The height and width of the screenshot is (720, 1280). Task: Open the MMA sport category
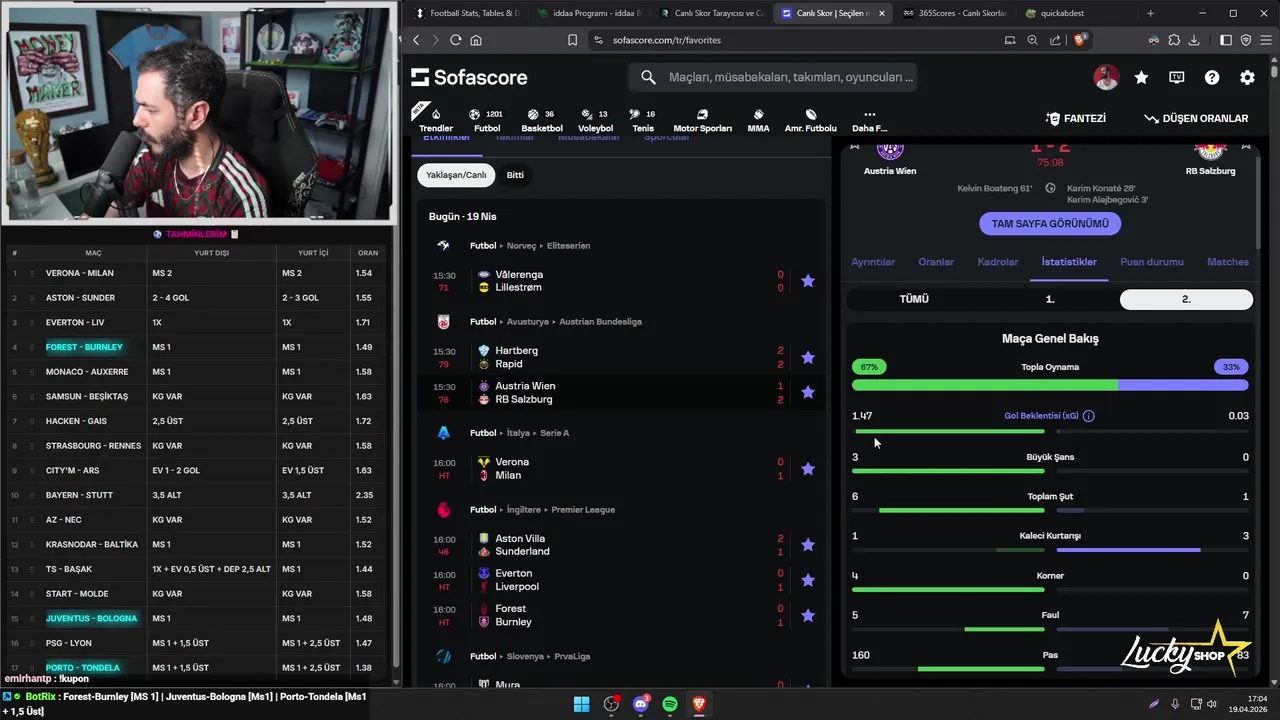758,120
